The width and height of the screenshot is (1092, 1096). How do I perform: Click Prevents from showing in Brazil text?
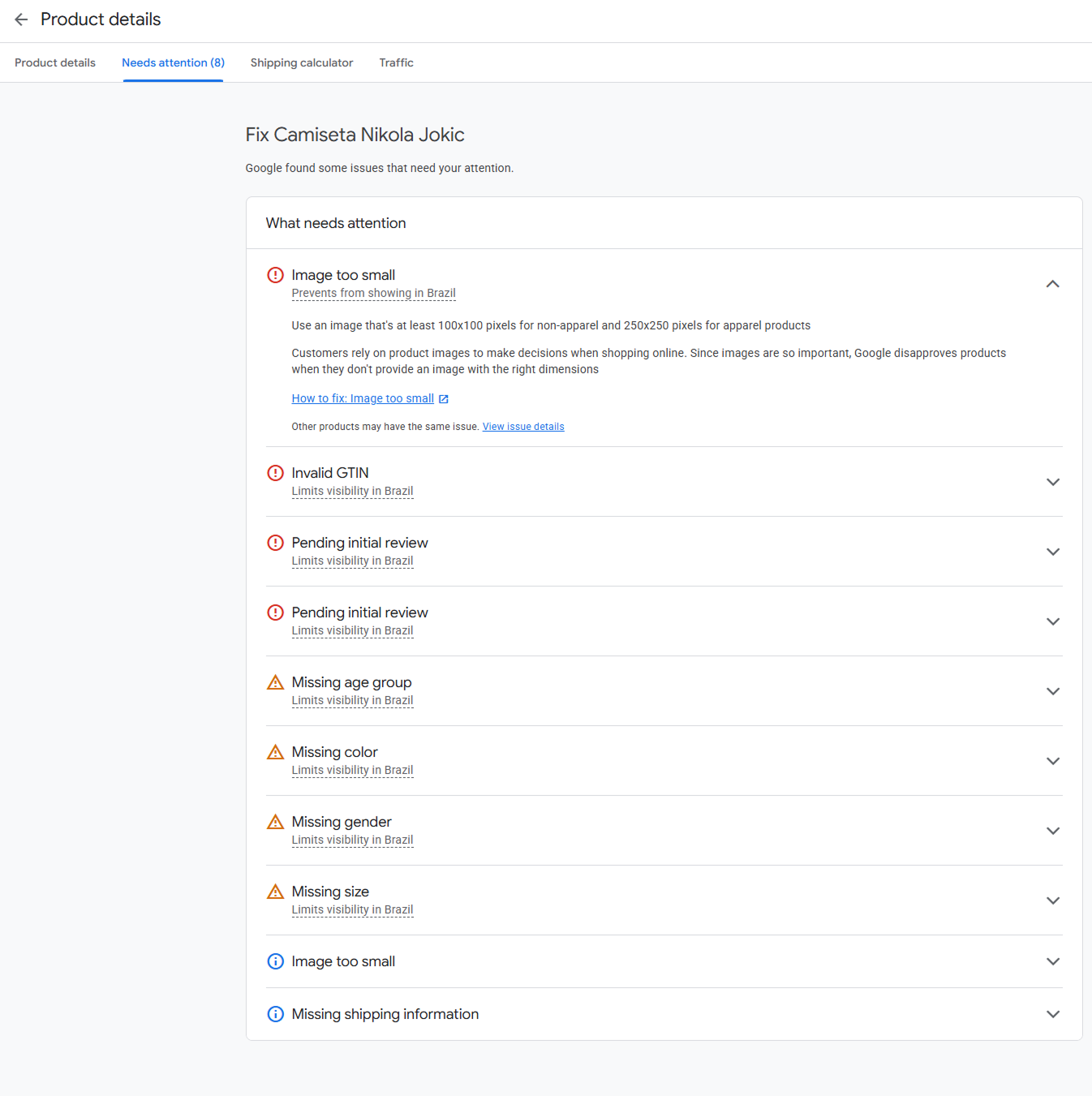click(374, 293)
